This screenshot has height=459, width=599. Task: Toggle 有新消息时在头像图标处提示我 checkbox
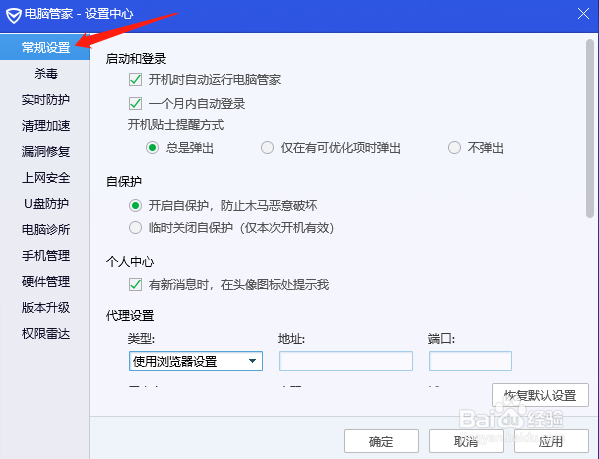click(136, 284)
